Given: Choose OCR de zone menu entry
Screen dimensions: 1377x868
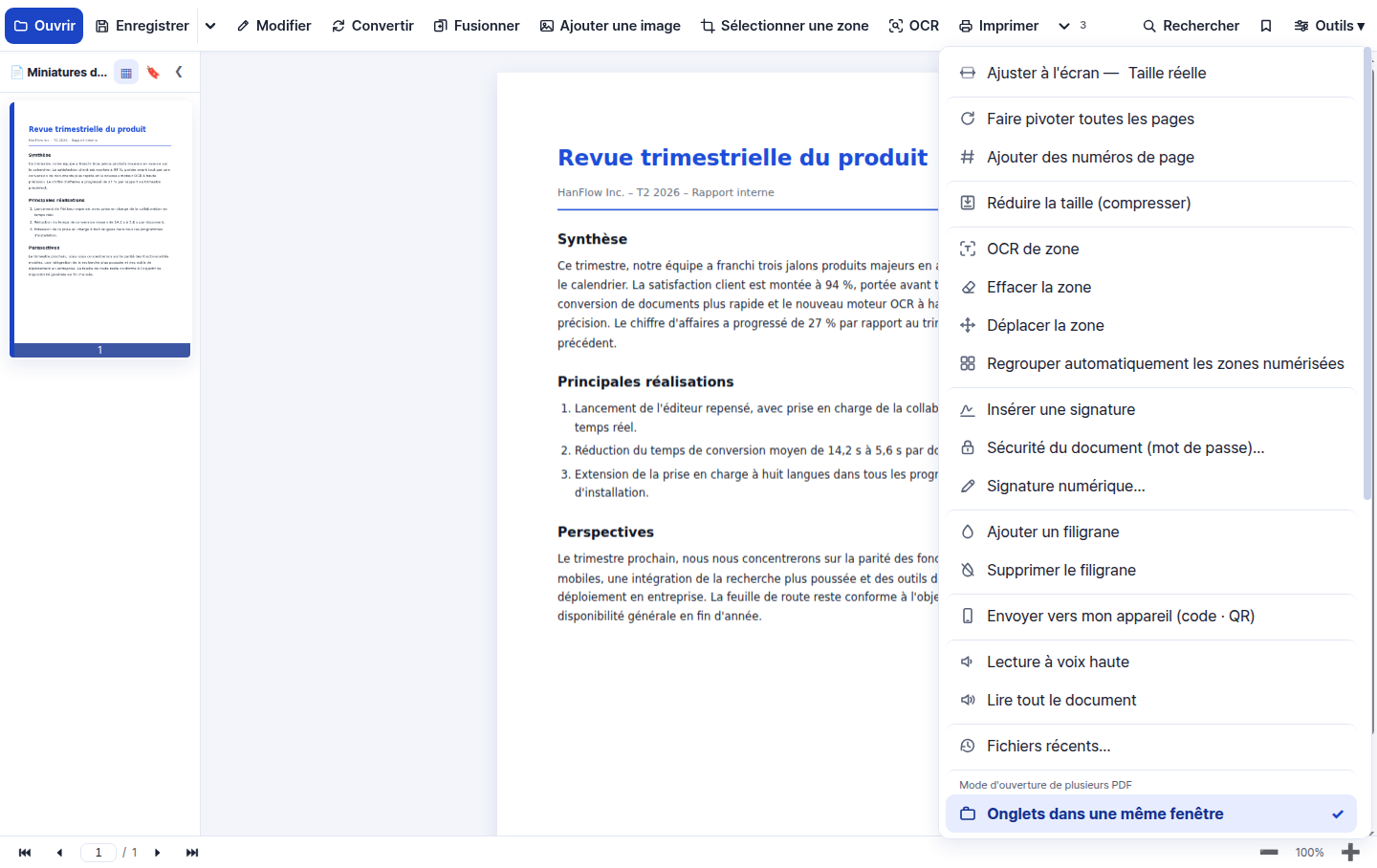Looking at the screenshot, I should click(x=1151, y=249).
